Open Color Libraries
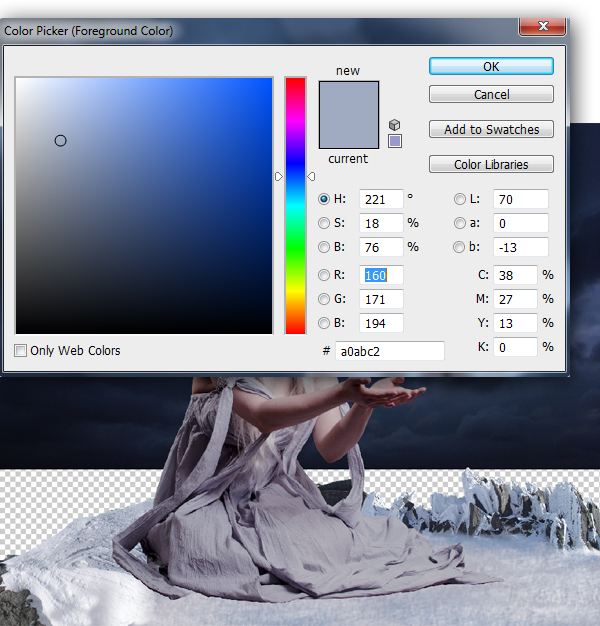 pyautogui.click(x=491, y=165)
